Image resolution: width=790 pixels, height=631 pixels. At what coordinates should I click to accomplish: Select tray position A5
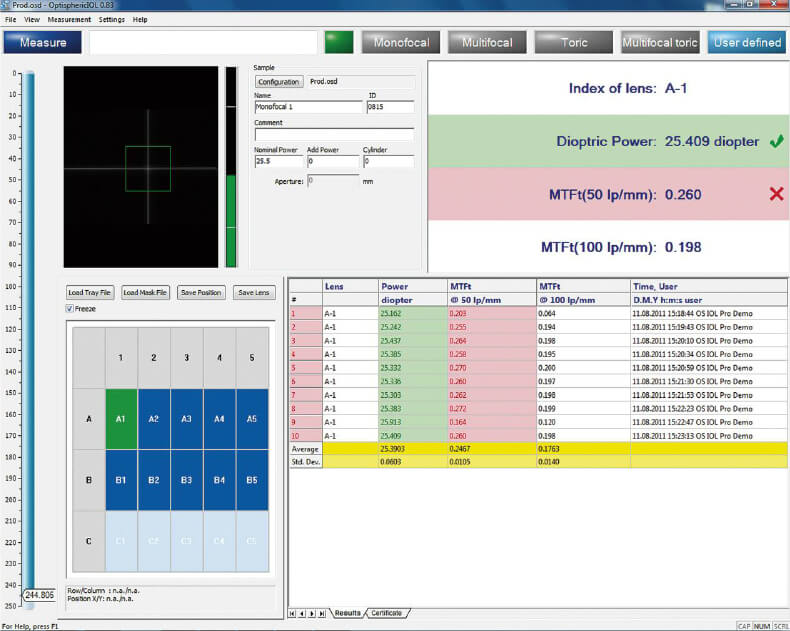tap(252, 419)
